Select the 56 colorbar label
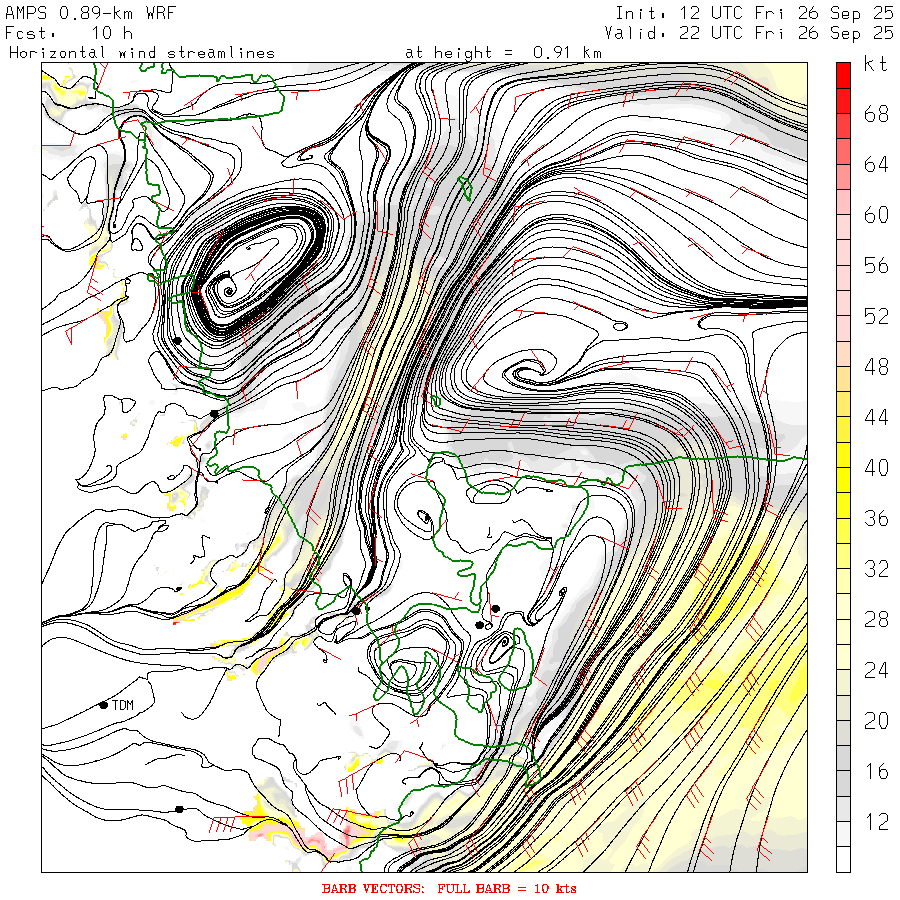Screen dimensions: 900x900 [876, 266]
